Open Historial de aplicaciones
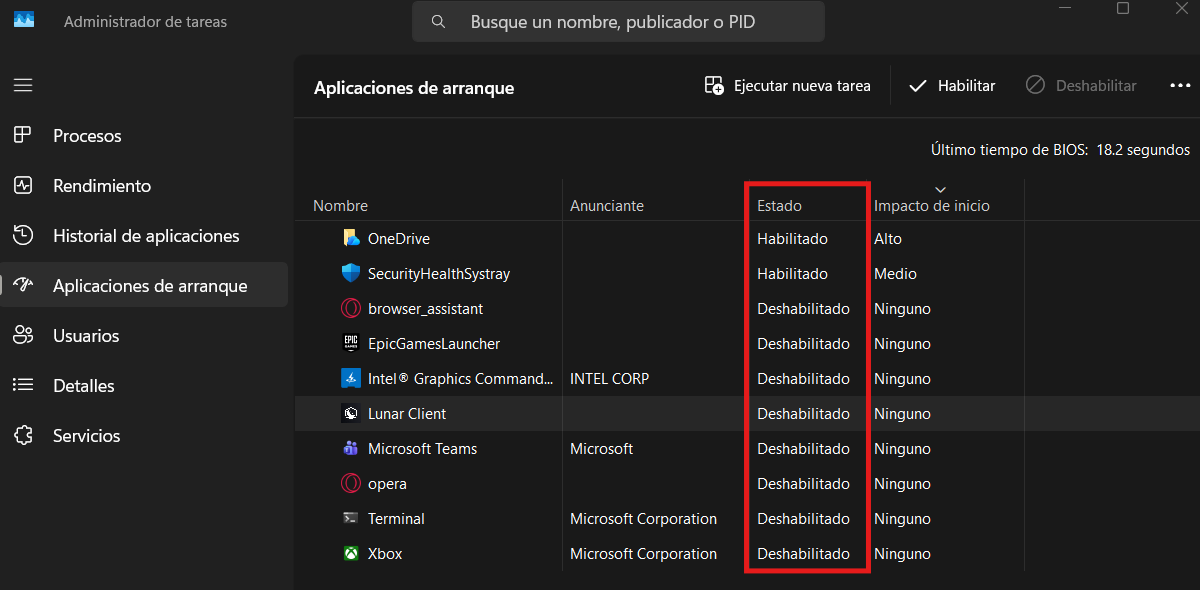This screenshot has width=1200, height=590. coord(144,235)
